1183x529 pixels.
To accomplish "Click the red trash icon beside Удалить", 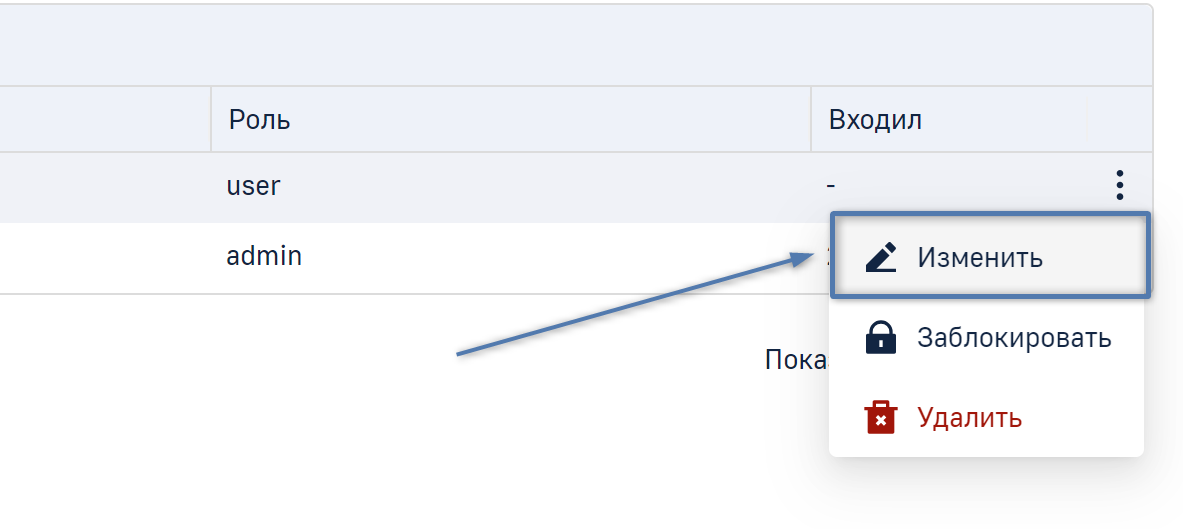I will pyautogui.click(x=881, y=417).
